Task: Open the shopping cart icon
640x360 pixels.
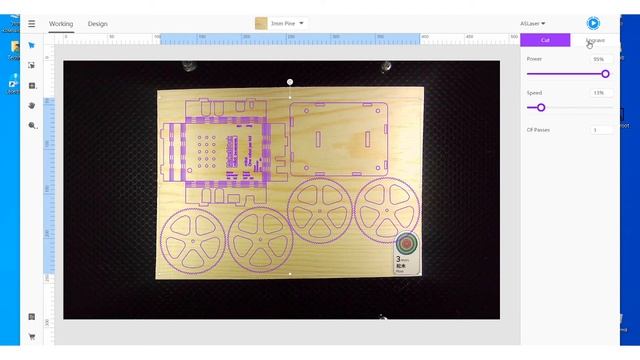Action: 31,337
